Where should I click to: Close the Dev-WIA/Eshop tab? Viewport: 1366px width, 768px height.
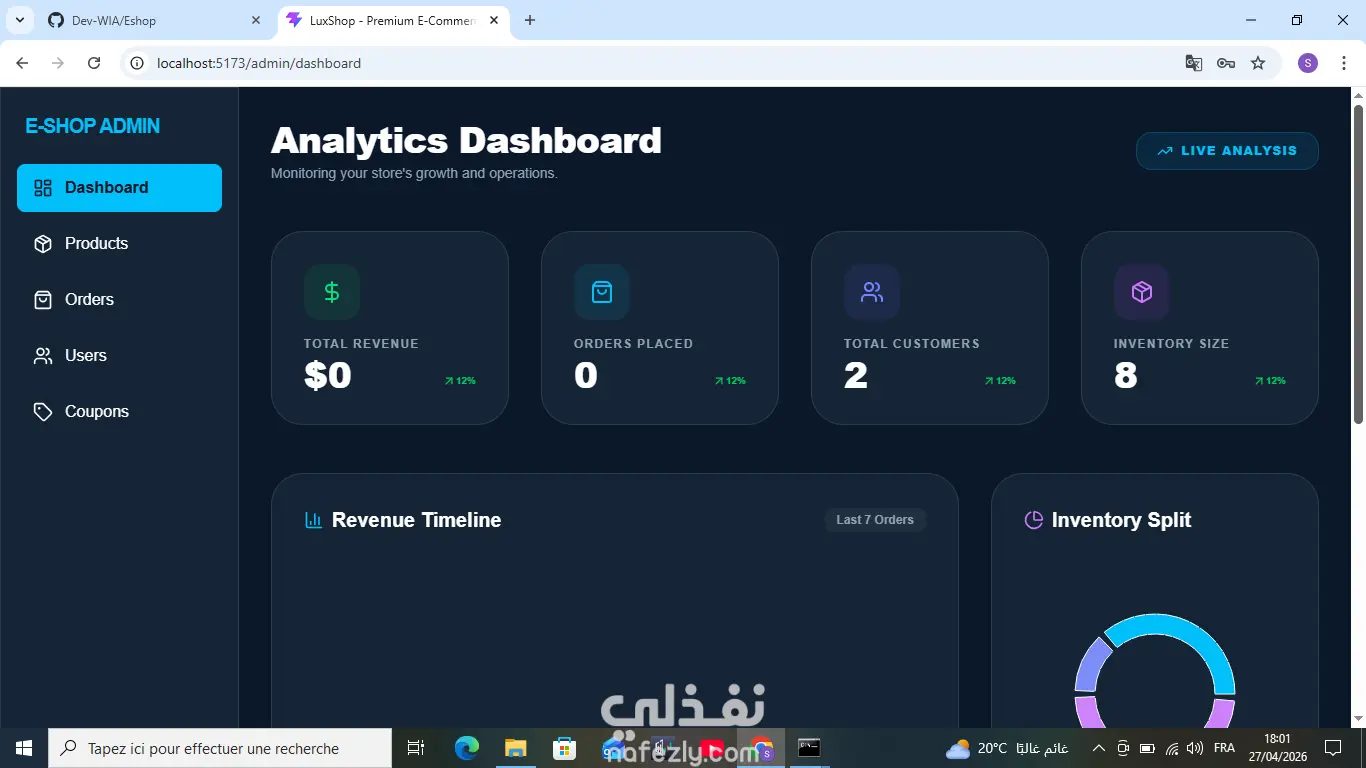click(x=256, y=20)
